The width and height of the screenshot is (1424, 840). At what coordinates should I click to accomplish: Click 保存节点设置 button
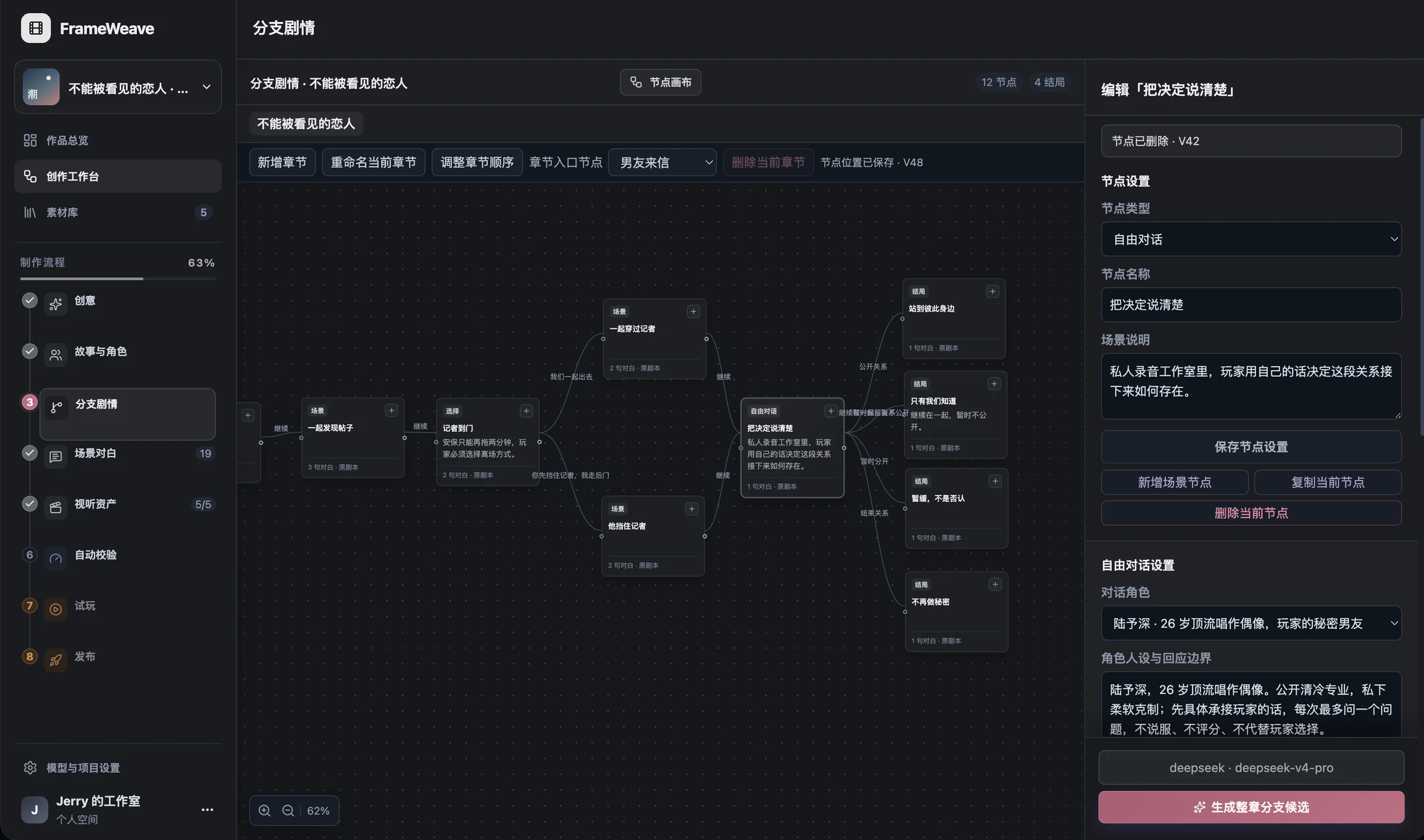(1251, 447)
